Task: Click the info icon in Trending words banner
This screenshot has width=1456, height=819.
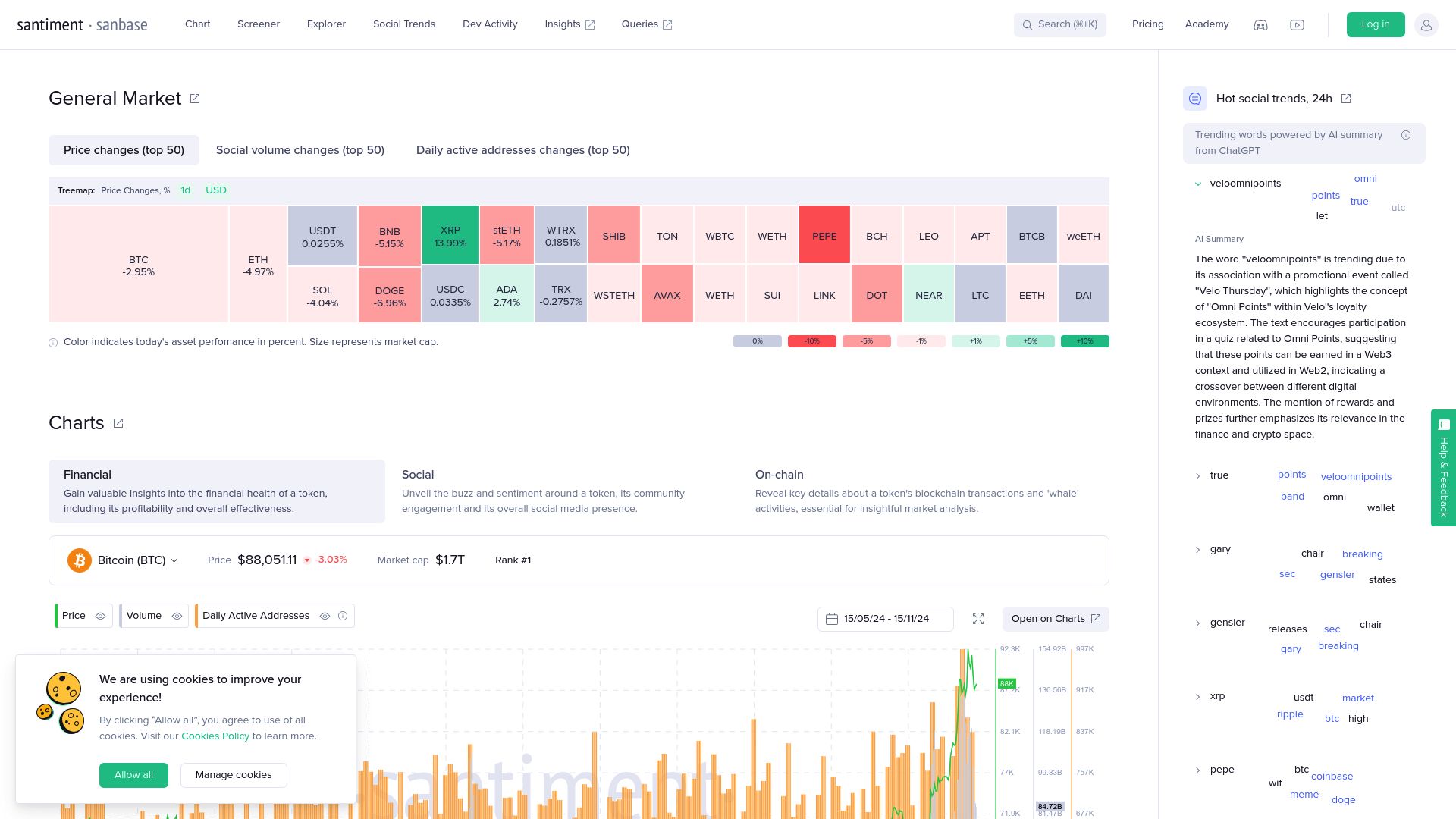Action: pyautogui.click(x=1406, y=135)
